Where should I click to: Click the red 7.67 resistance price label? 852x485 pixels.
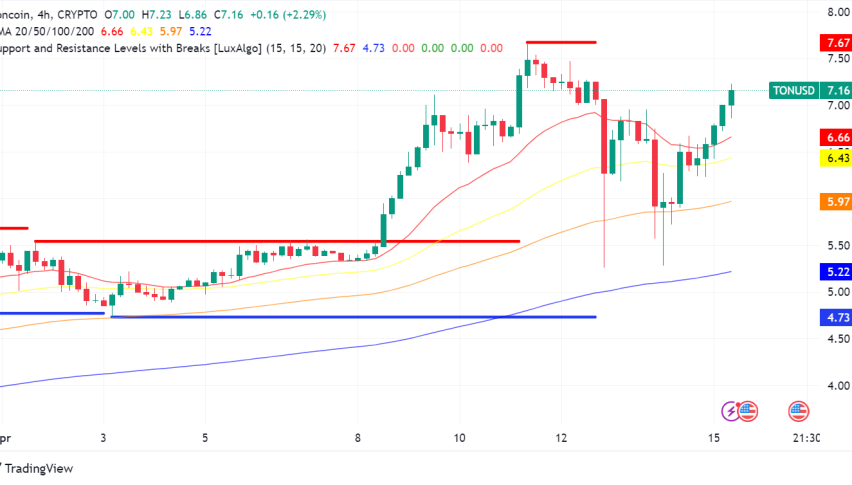(x=836, y=43)
